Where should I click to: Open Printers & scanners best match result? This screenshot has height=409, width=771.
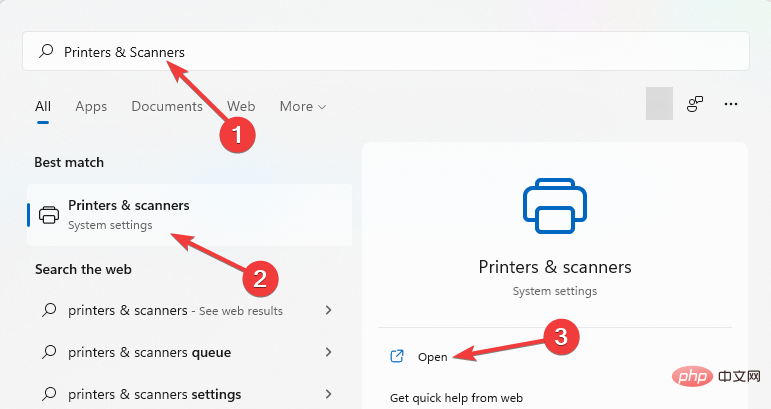[190, 215]
